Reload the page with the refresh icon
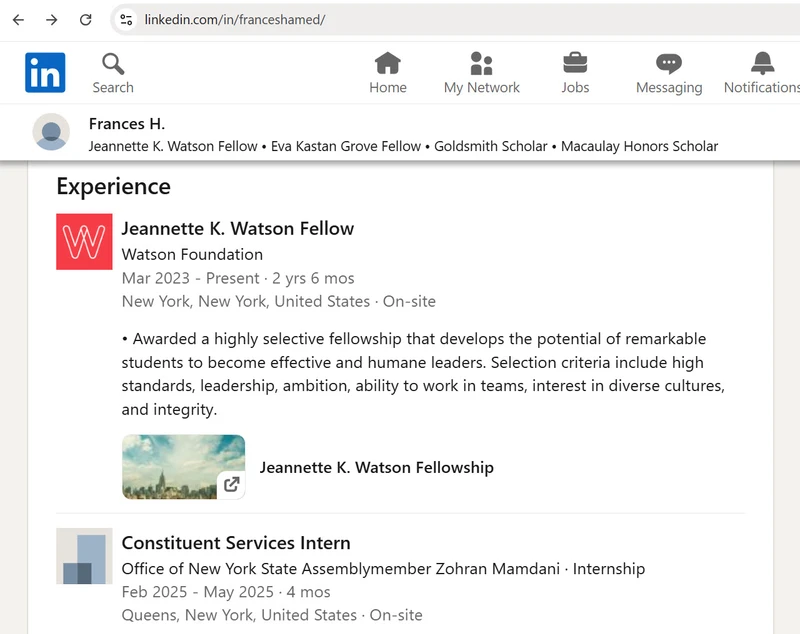The width and height of the screenshot is (800, 634). click(86, 18)
